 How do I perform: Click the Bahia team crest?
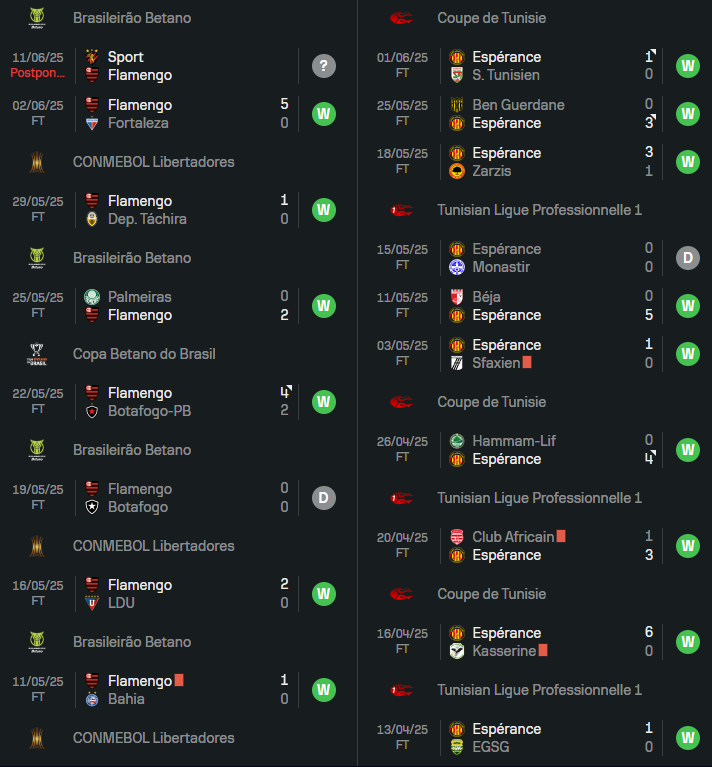[x=92, y=699]
